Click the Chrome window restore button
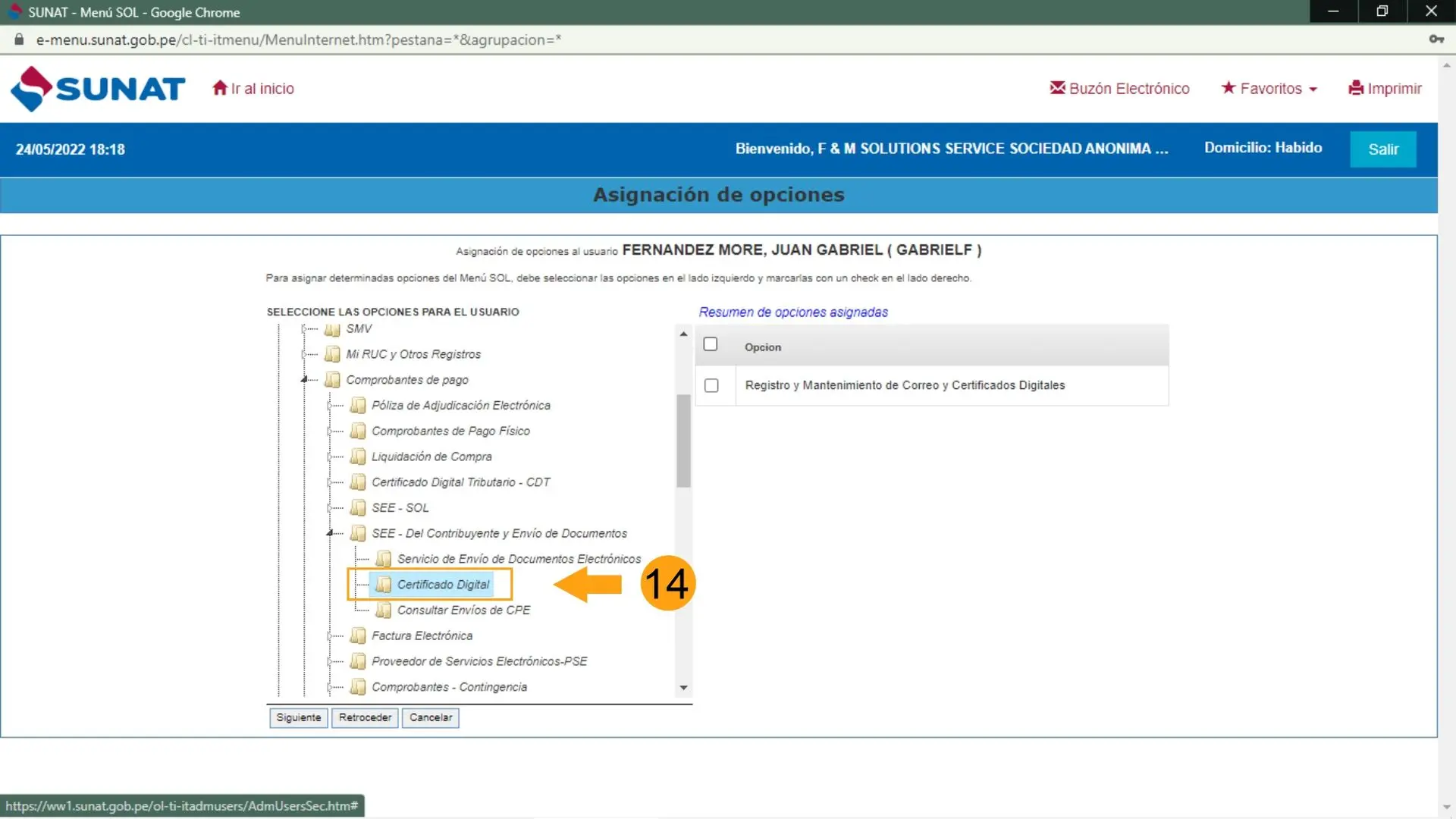The height and width of the screenshot is (819, 1456). tap(1382, 11)
